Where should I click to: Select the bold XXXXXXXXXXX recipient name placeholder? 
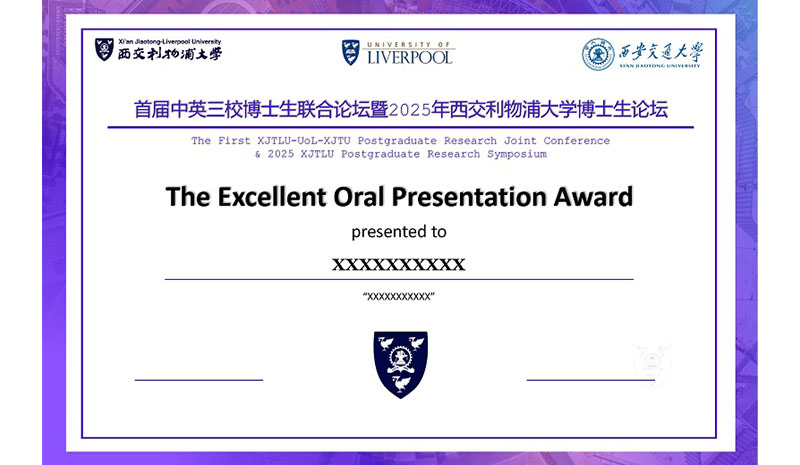(x=398, y=264)
